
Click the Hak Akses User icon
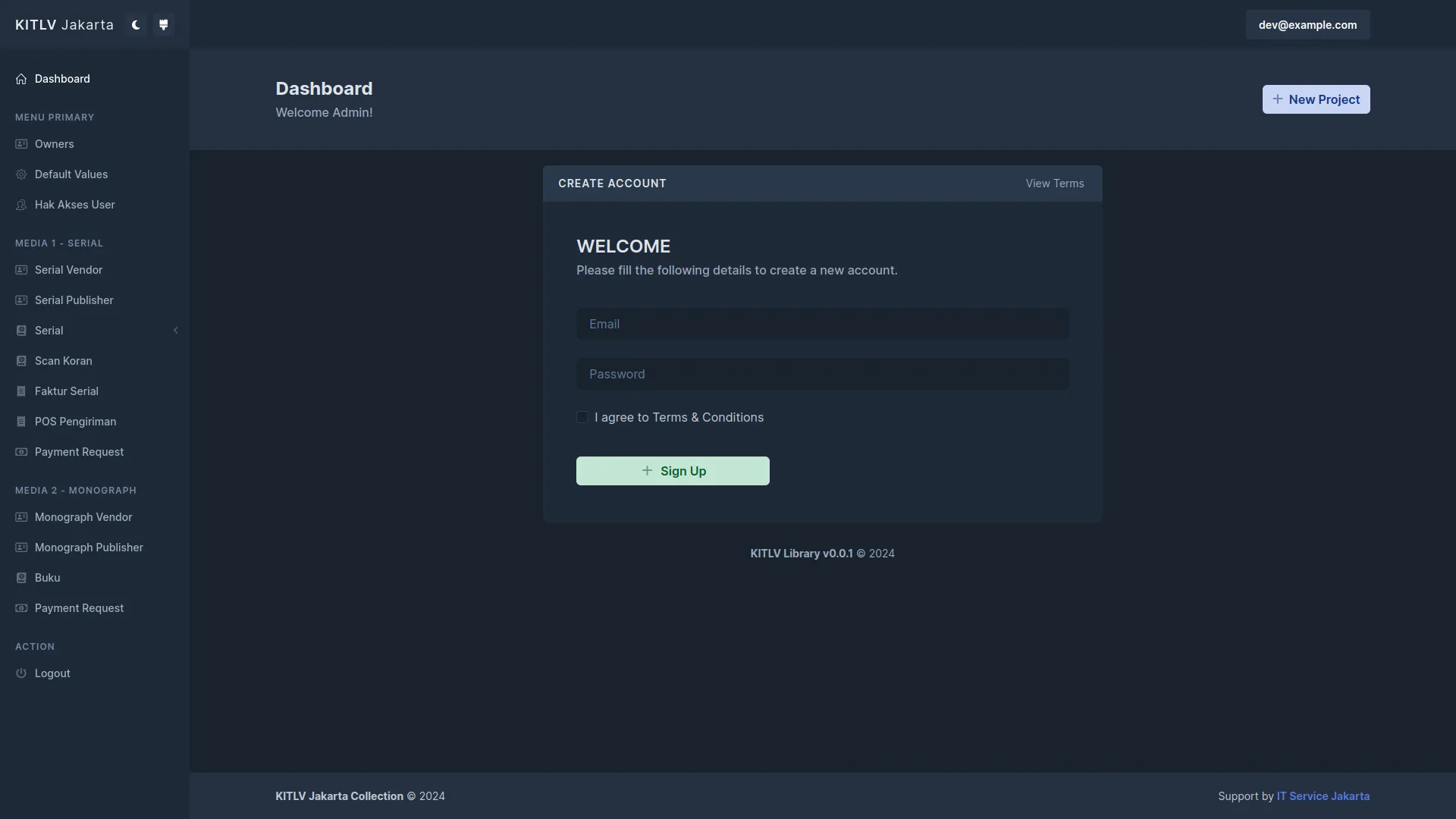tap(21, 205)
